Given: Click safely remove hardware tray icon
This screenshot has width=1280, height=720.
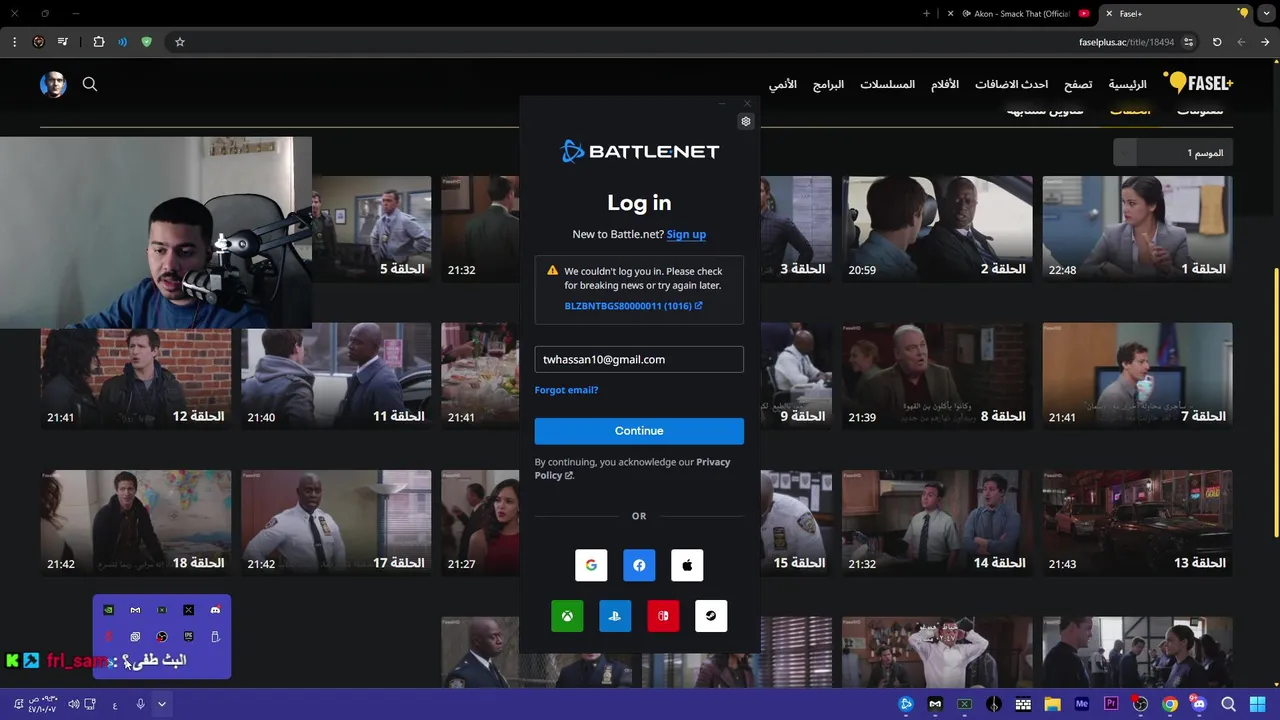Looking at the screenshot, I should tap(215, 636).
